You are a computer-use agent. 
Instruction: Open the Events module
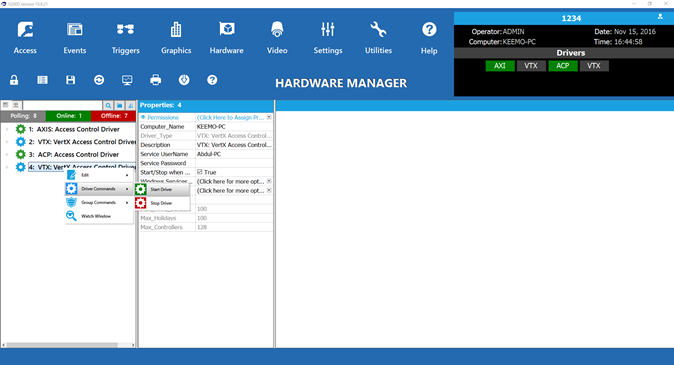click(75, 38)
